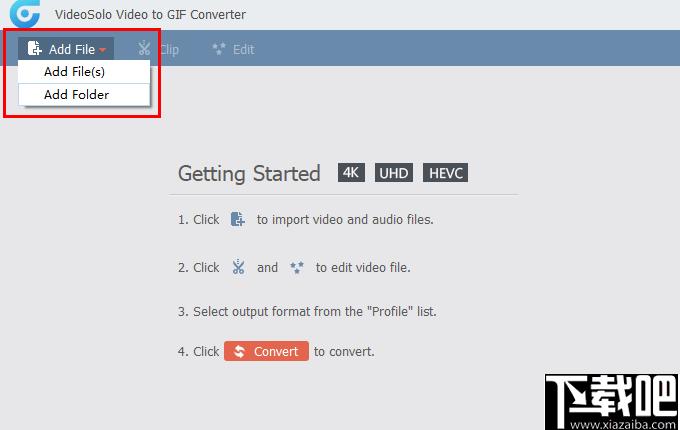Click the VideoSolo app logo icon
This screenshot has width=680, height=430.
point(25,13)
